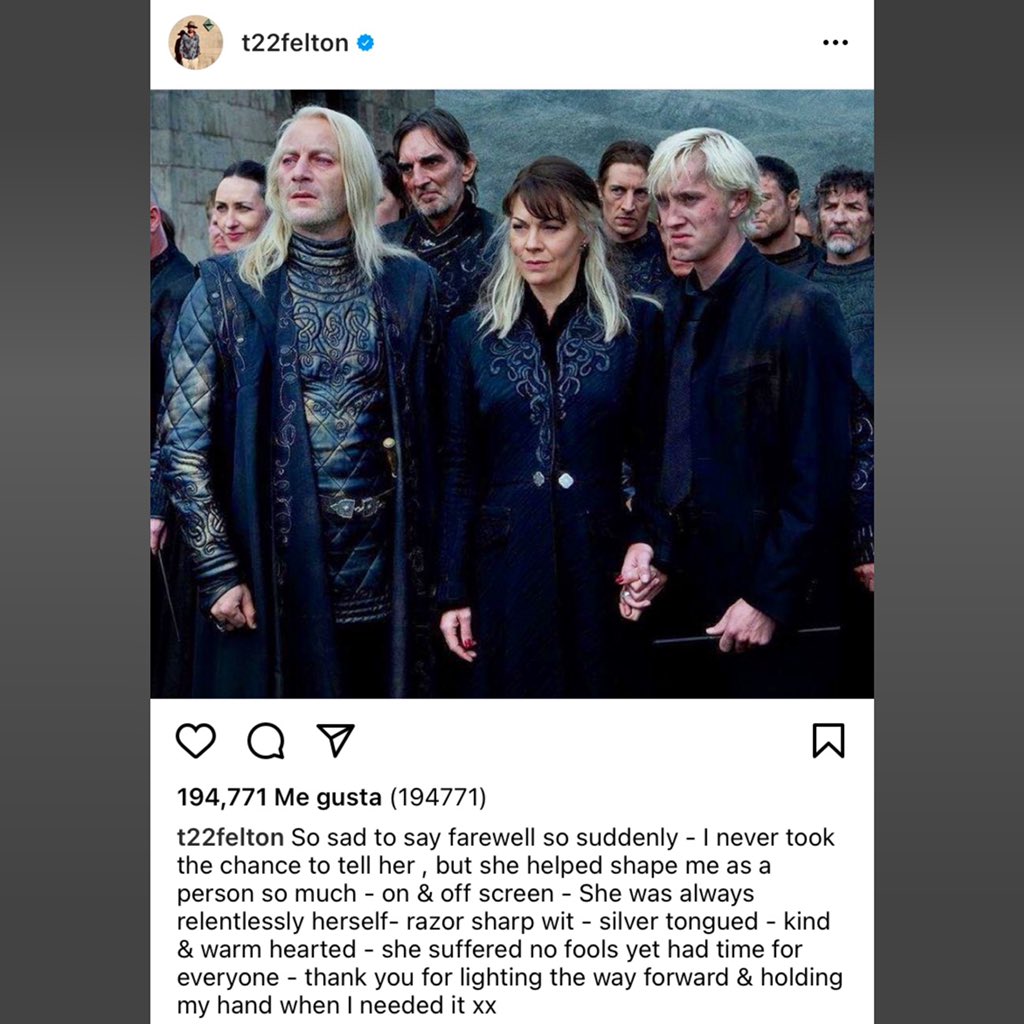Share the post using the paper plane icon

(x=336, y=740)
